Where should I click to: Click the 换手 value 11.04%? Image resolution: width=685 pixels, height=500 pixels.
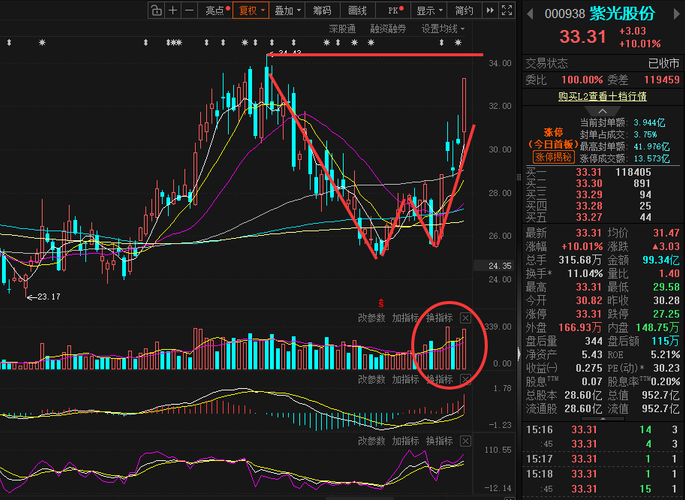pos(585,274)
